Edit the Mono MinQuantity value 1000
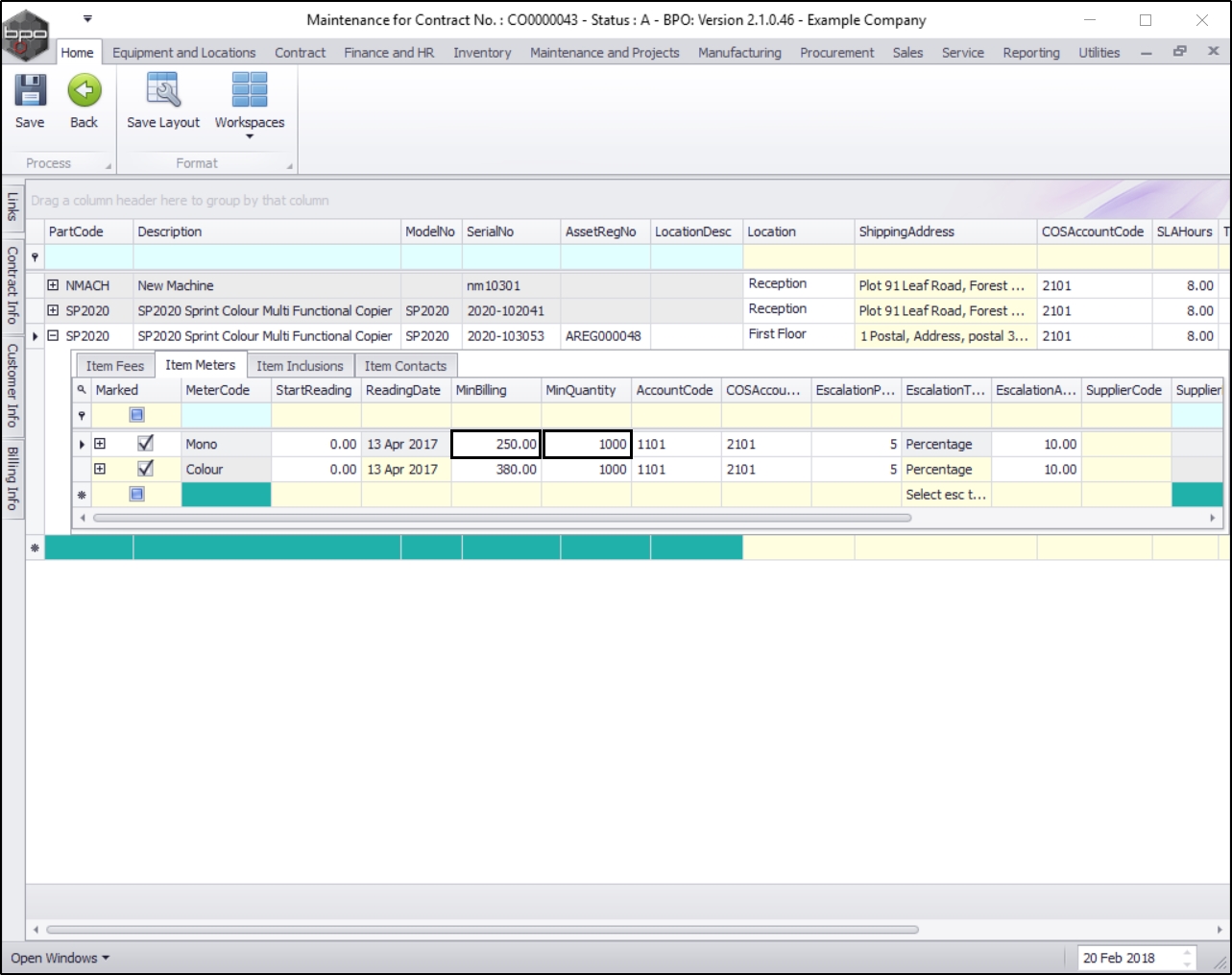The height and width of the screenshot is (975, 1232). point(587,444)
